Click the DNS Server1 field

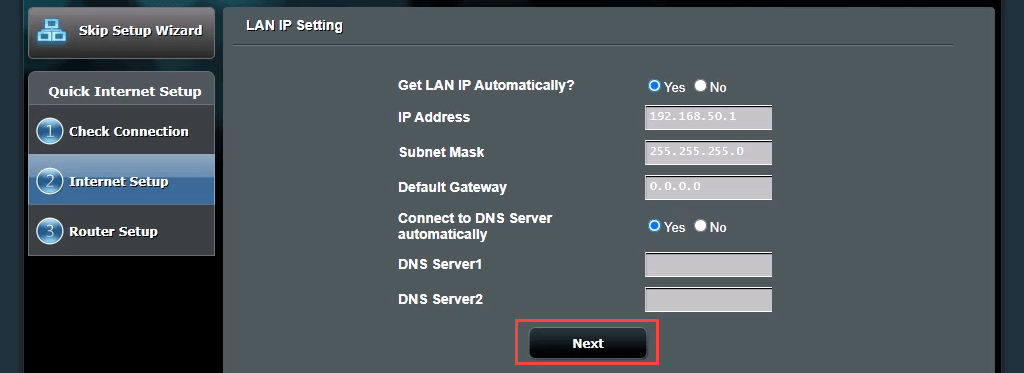(x=709, y=265)
